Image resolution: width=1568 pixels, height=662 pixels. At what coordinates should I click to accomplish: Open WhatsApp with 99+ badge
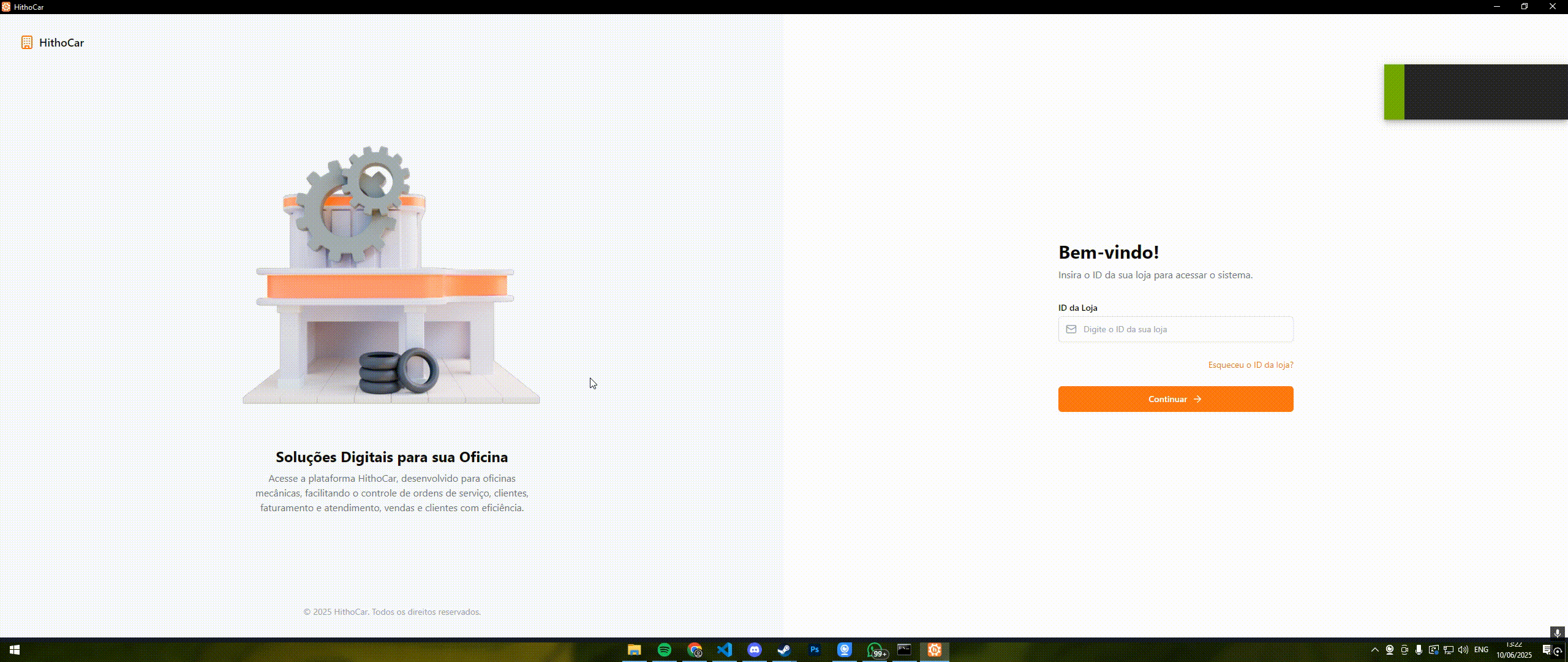[875, 650]
